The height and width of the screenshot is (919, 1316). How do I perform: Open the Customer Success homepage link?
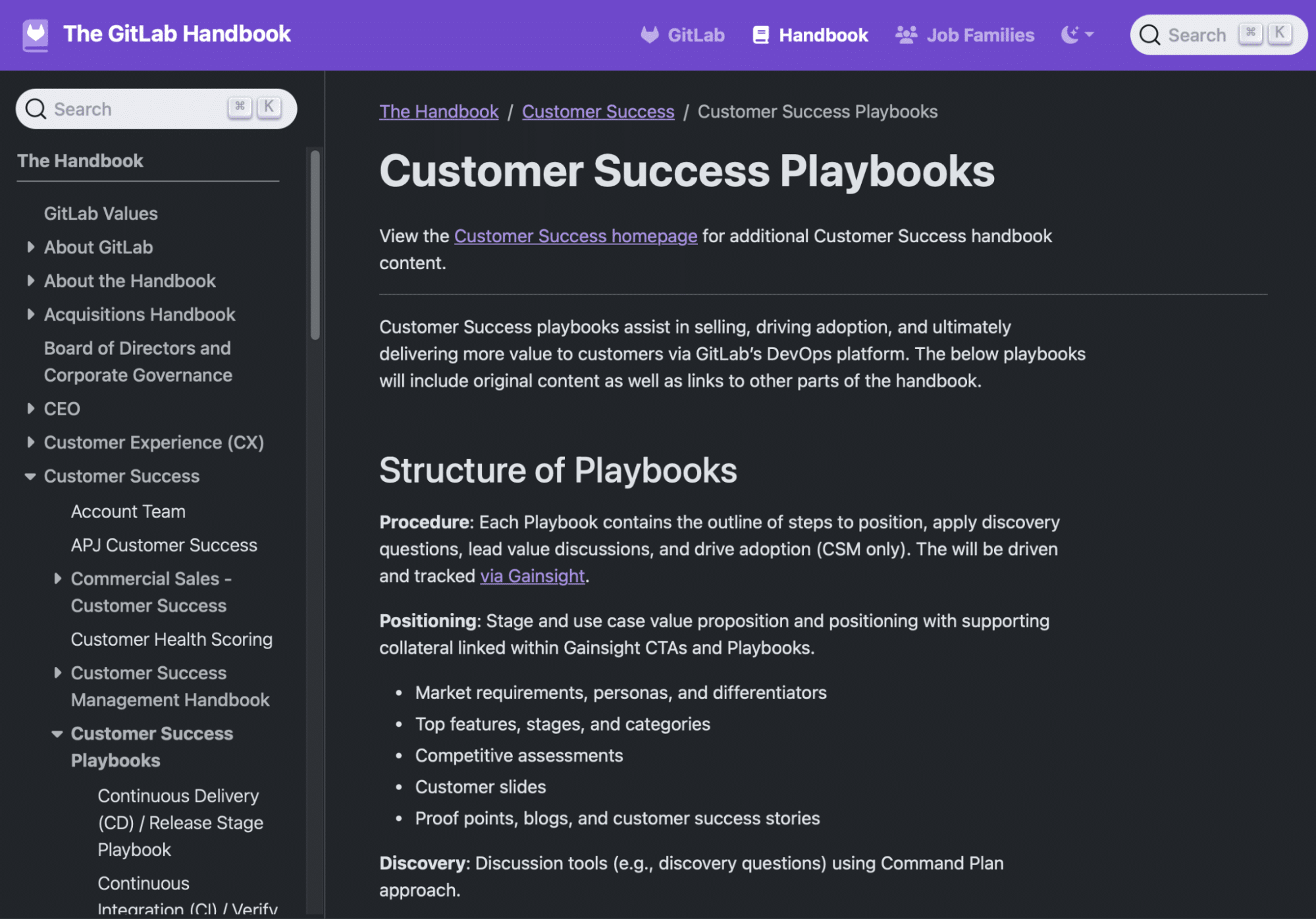(x=575, y=236)
